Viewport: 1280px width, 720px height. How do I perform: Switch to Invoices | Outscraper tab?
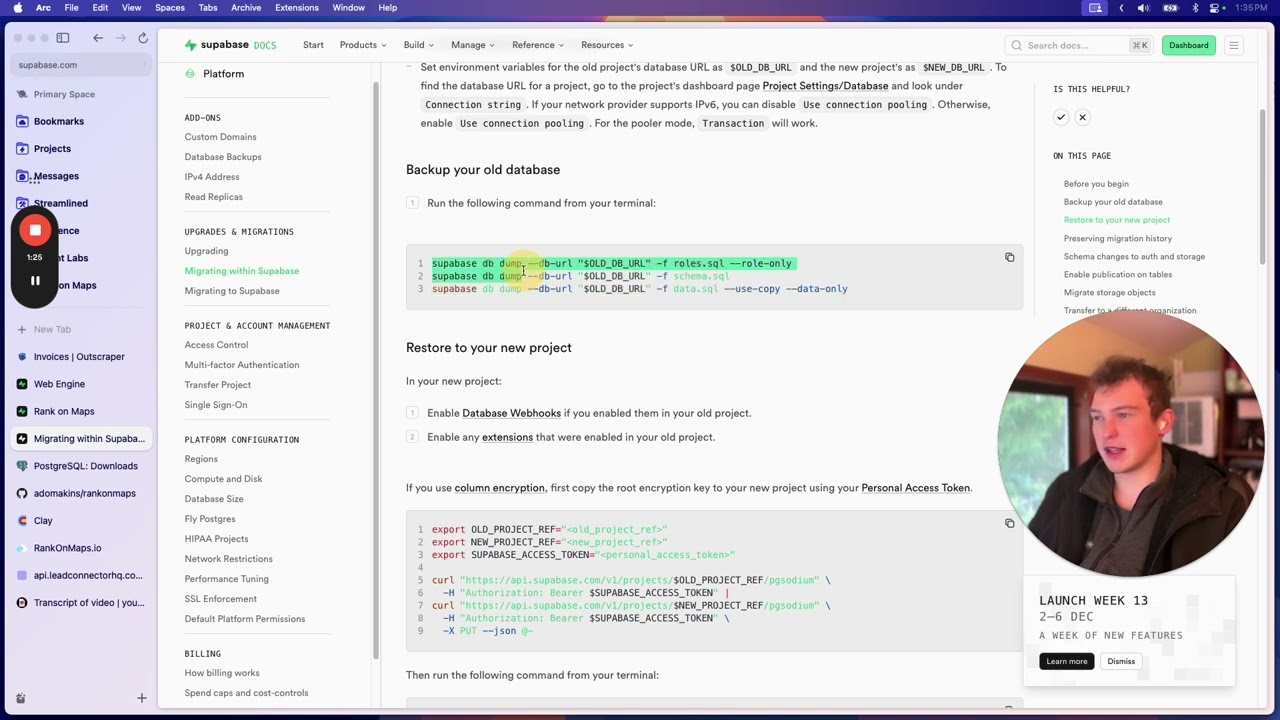80,357
